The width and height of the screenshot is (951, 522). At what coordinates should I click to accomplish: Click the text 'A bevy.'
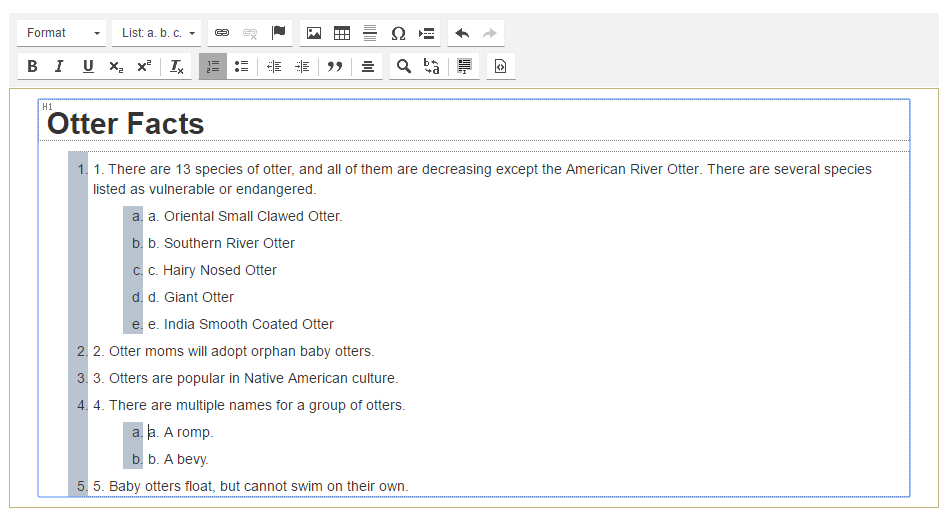[186, 460]
